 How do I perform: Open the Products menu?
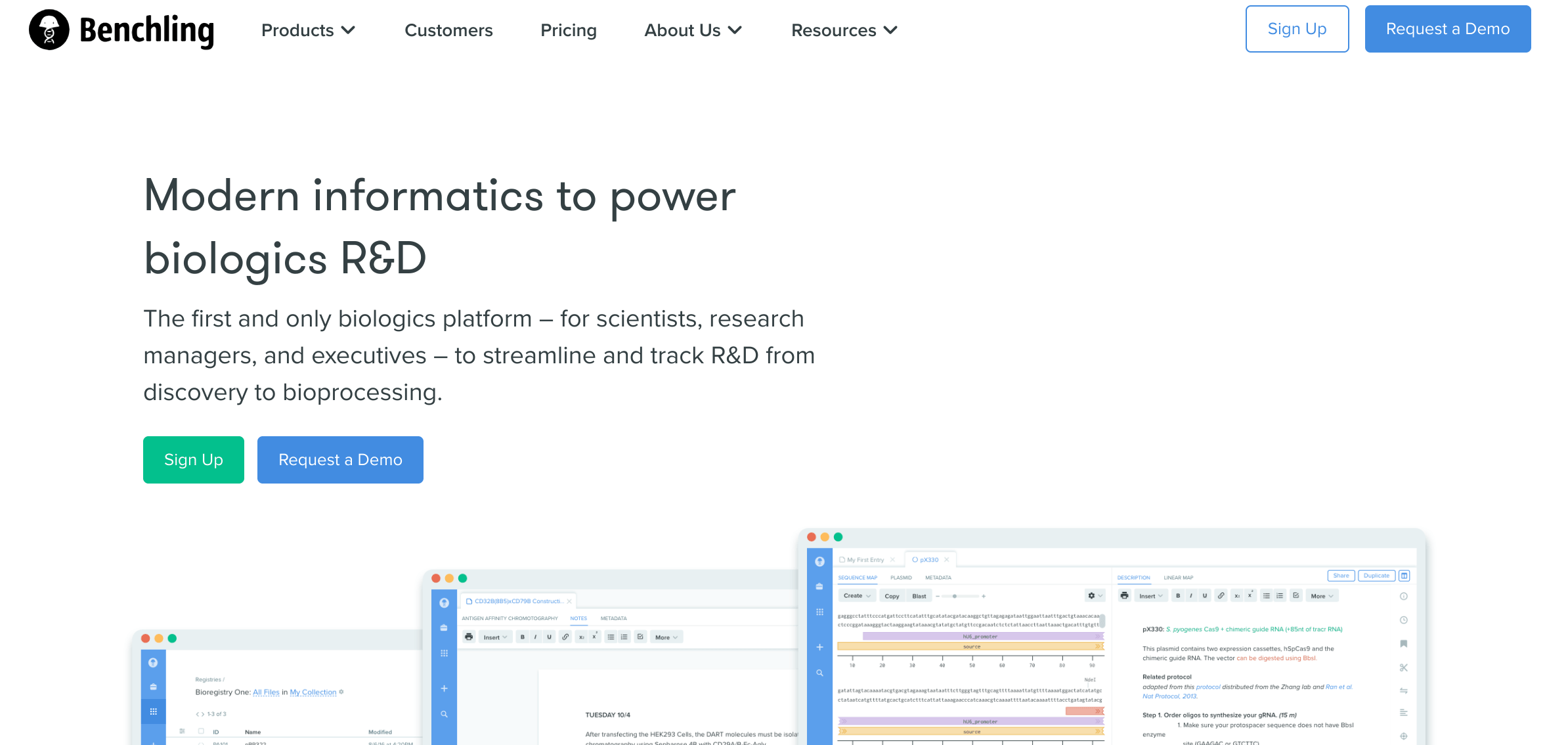[308, 30]
